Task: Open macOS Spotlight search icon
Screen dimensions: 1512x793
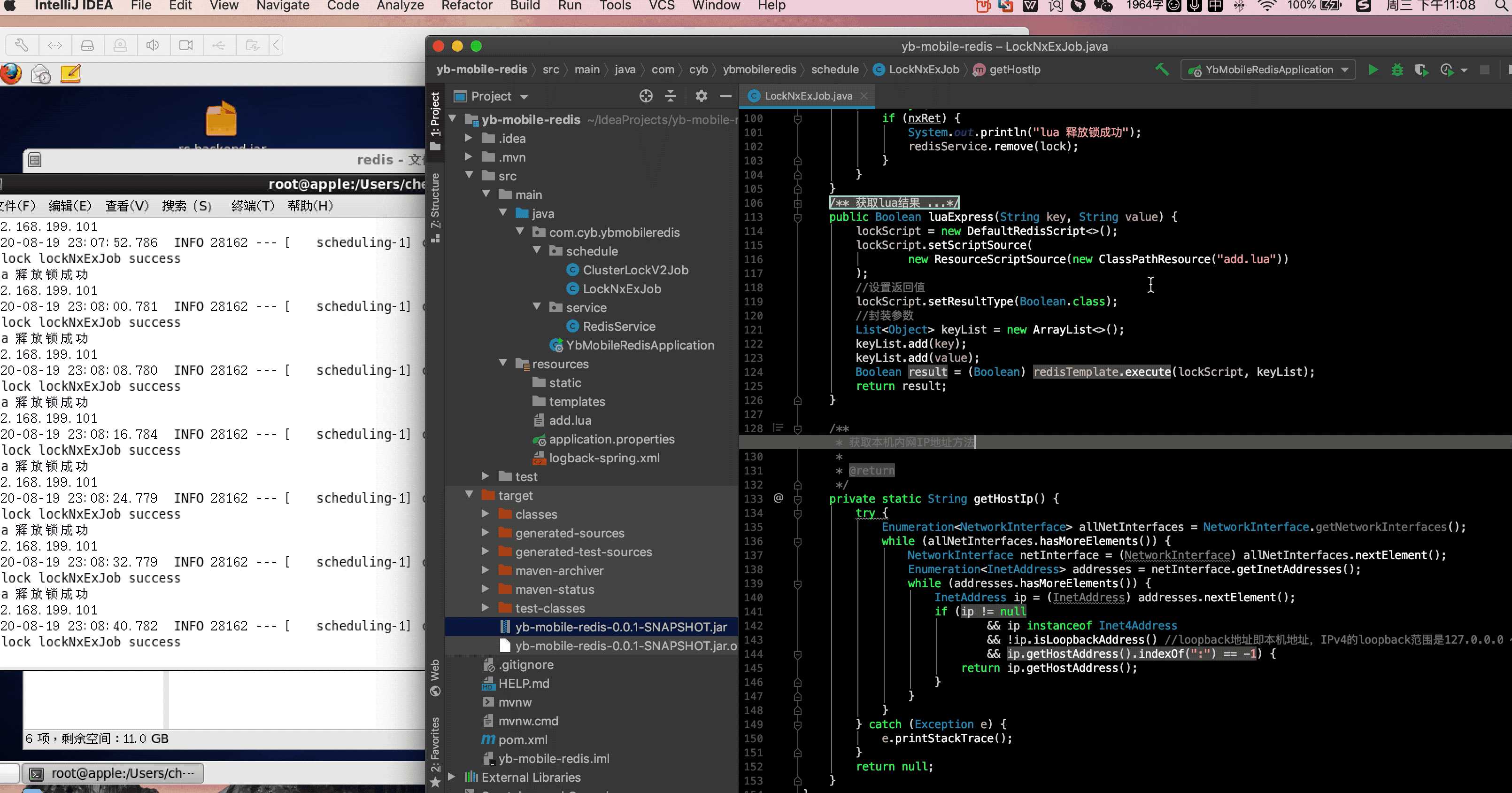Action: [1501, 6]
